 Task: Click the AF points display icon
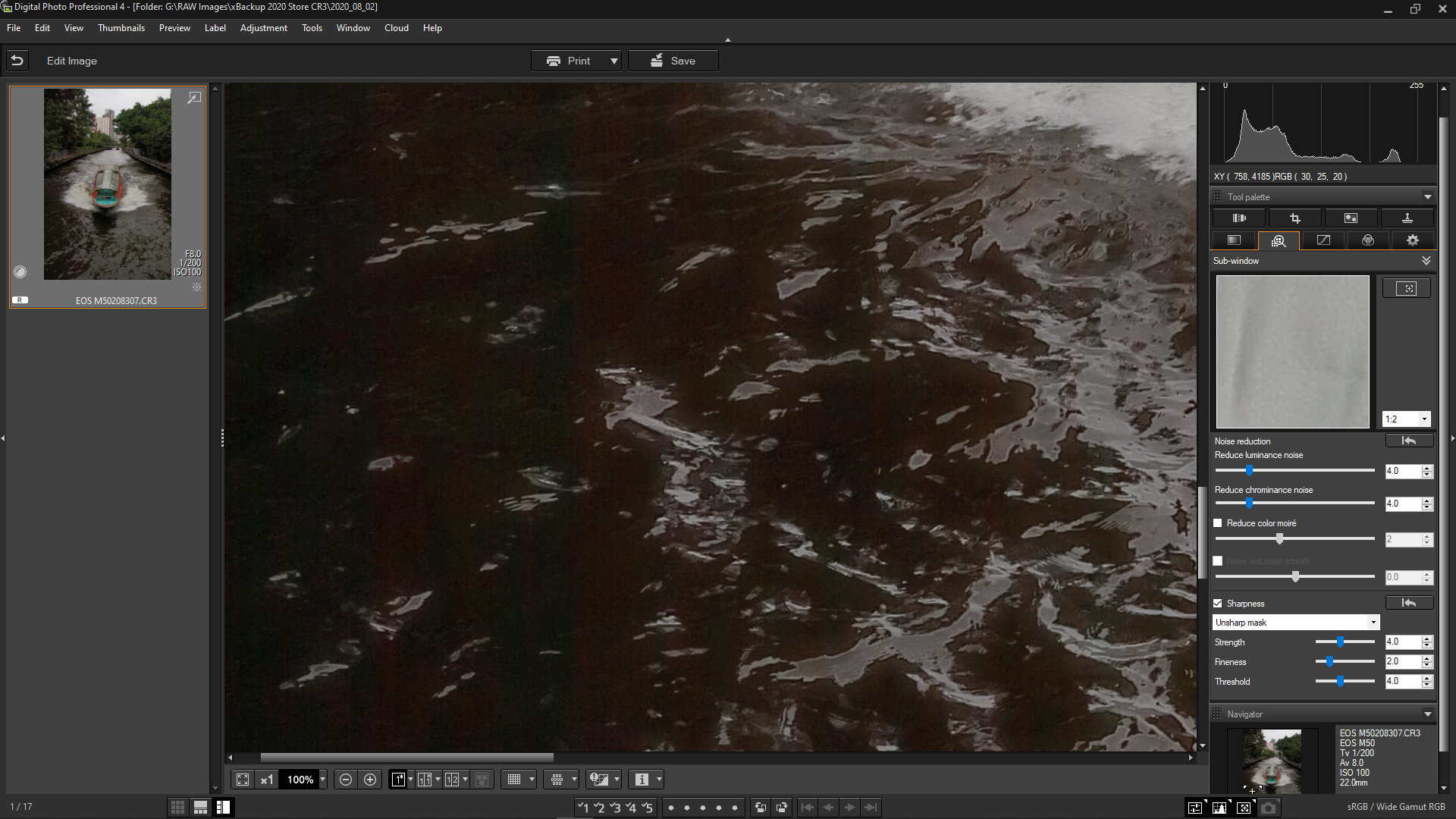click(557, 780)
